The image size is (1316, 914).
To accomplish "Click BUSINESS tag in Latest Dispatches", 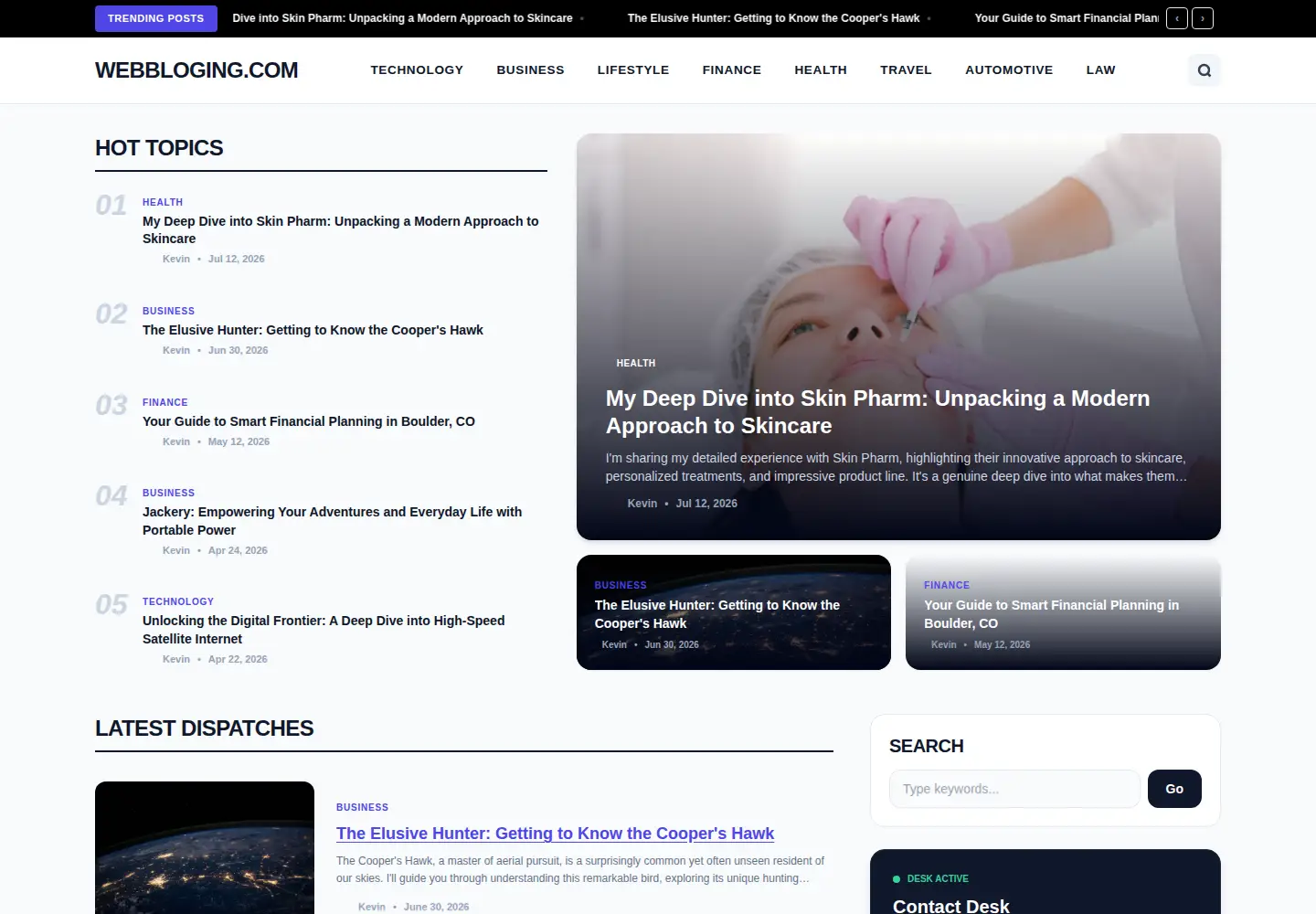I will [x=362, y=807].
